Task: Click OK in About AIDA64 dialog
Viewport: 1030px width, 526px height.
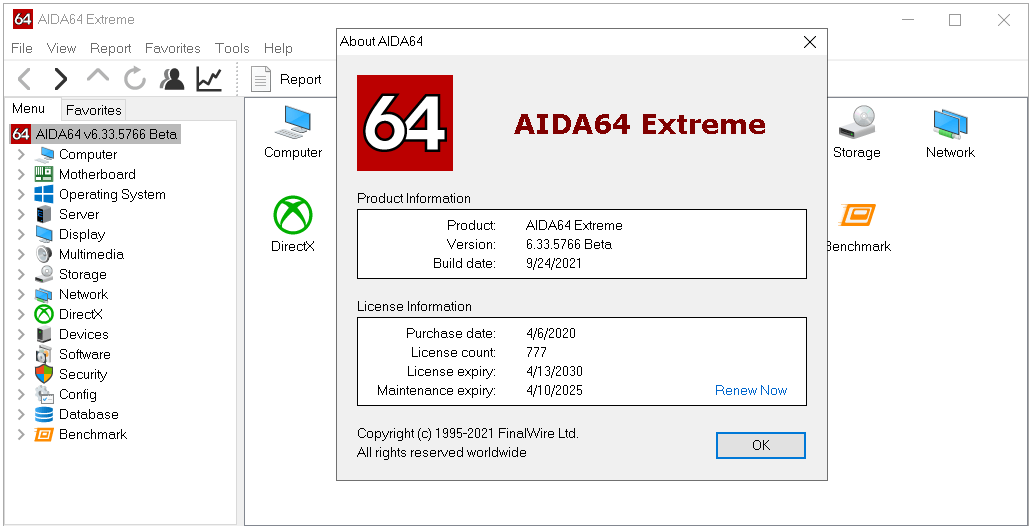Action: (761, 445)
